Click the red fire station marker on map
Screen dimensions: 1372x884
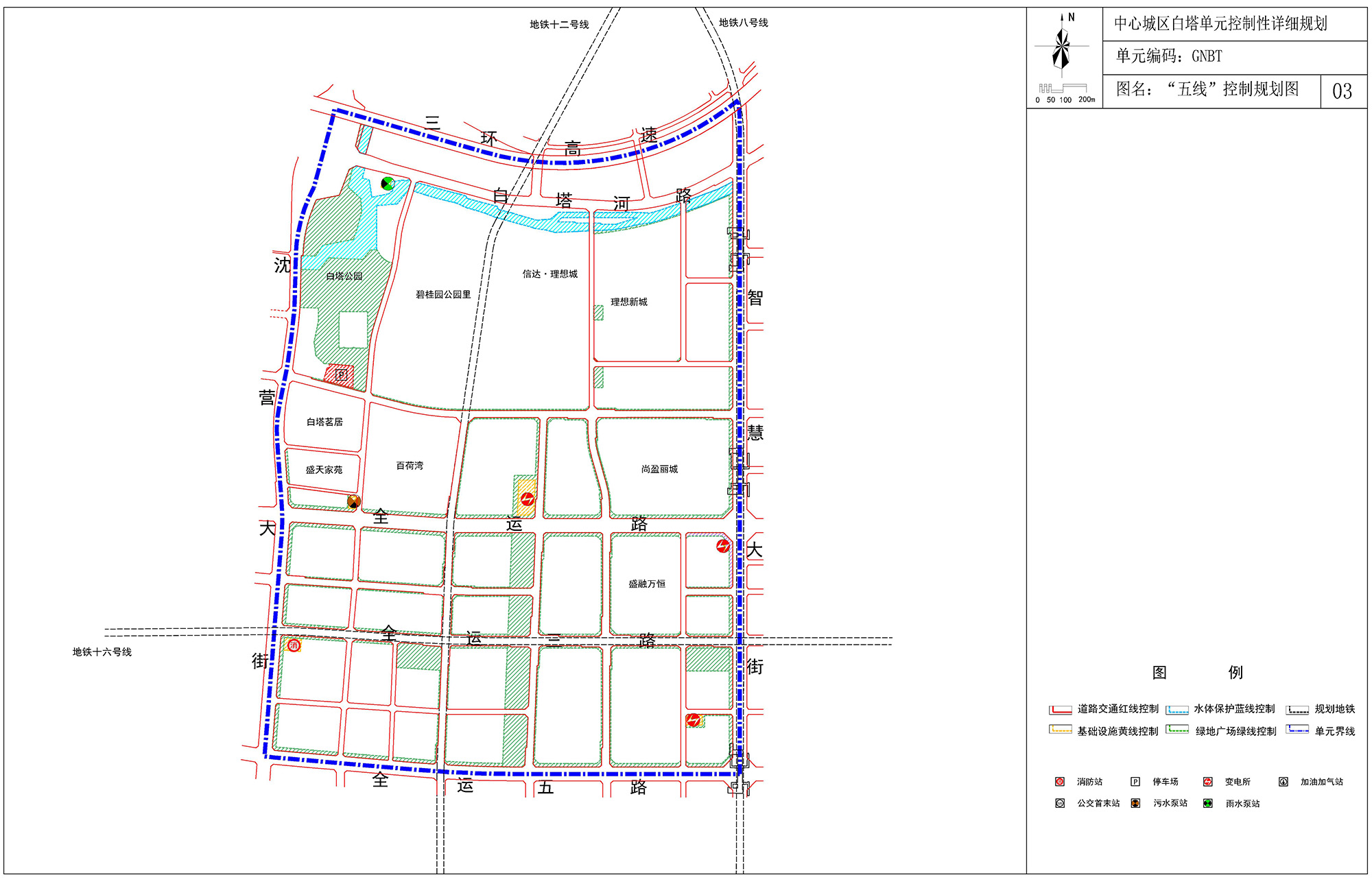(294, 645)
